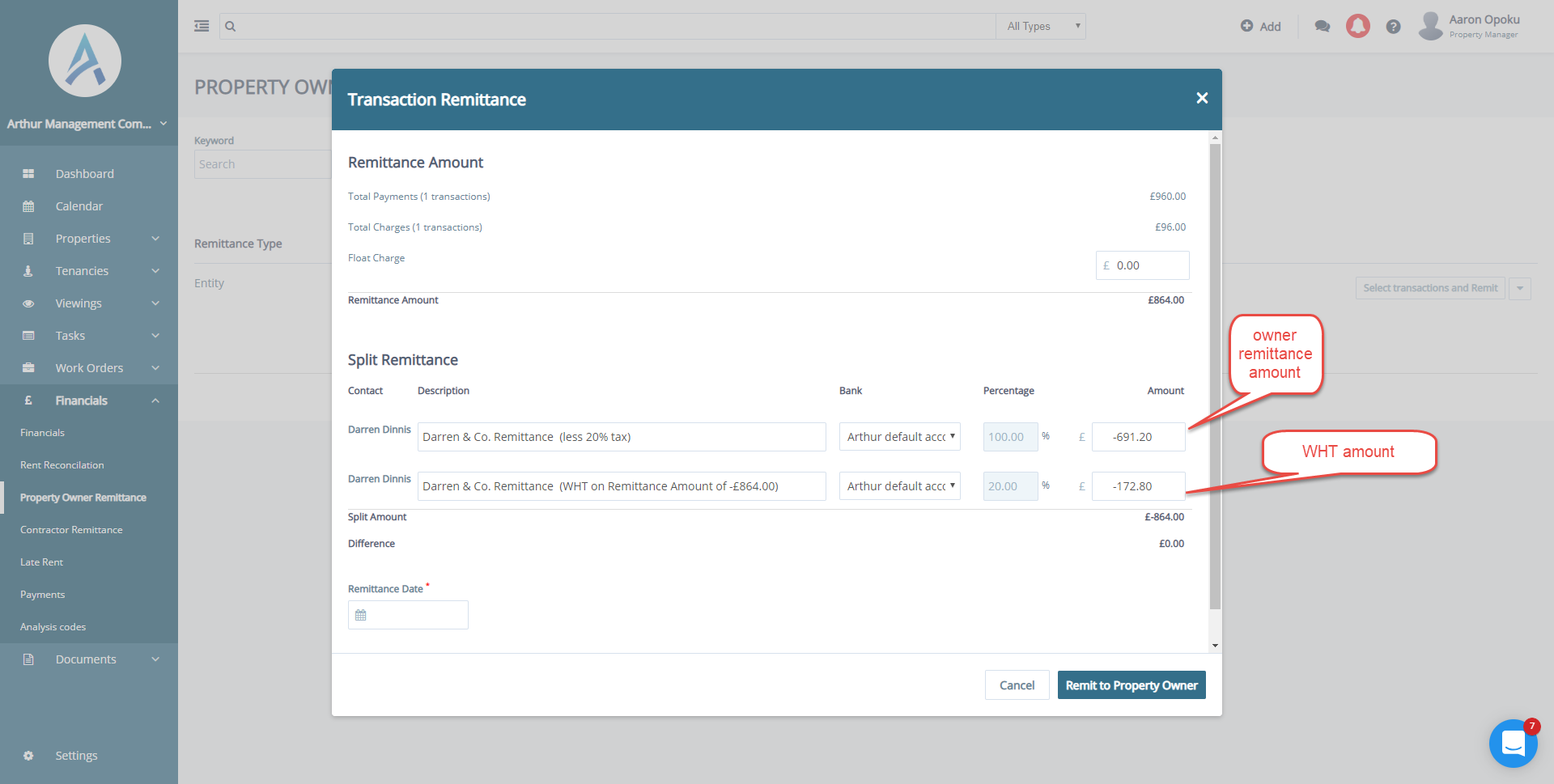Open the All Types dropdown
Screen dimensions: 1554x784
1041,27
